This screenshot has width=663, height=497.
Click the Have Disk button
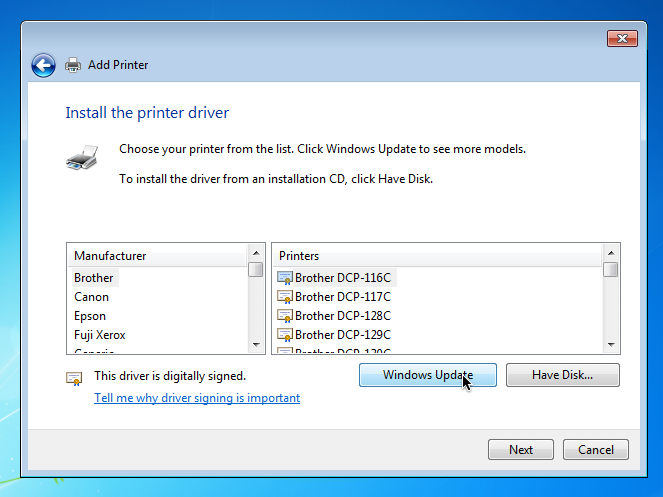pos(563,375)
